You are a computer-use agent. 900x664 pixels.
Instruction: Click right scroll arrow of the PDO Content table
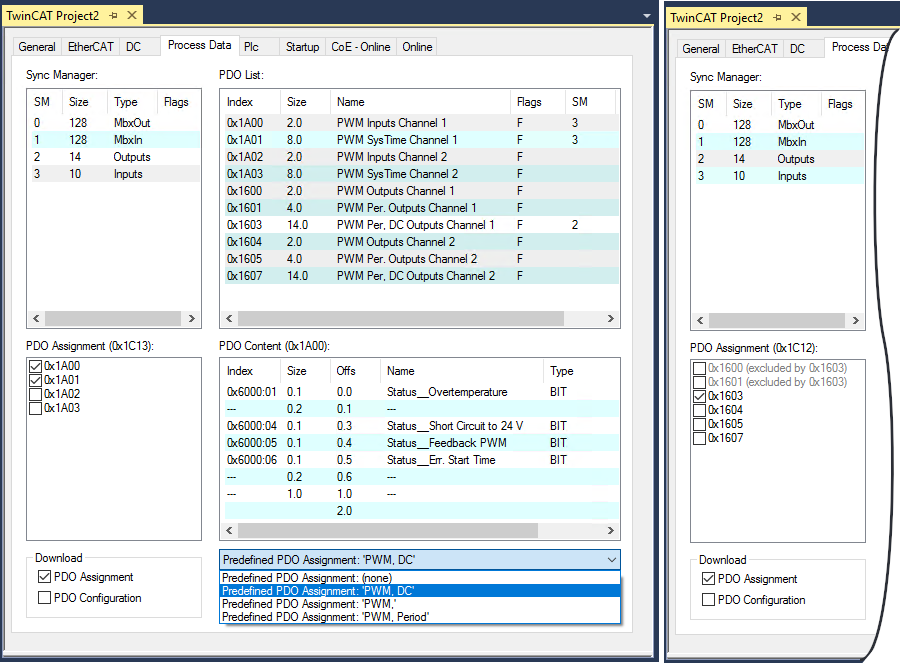[611, 531]
